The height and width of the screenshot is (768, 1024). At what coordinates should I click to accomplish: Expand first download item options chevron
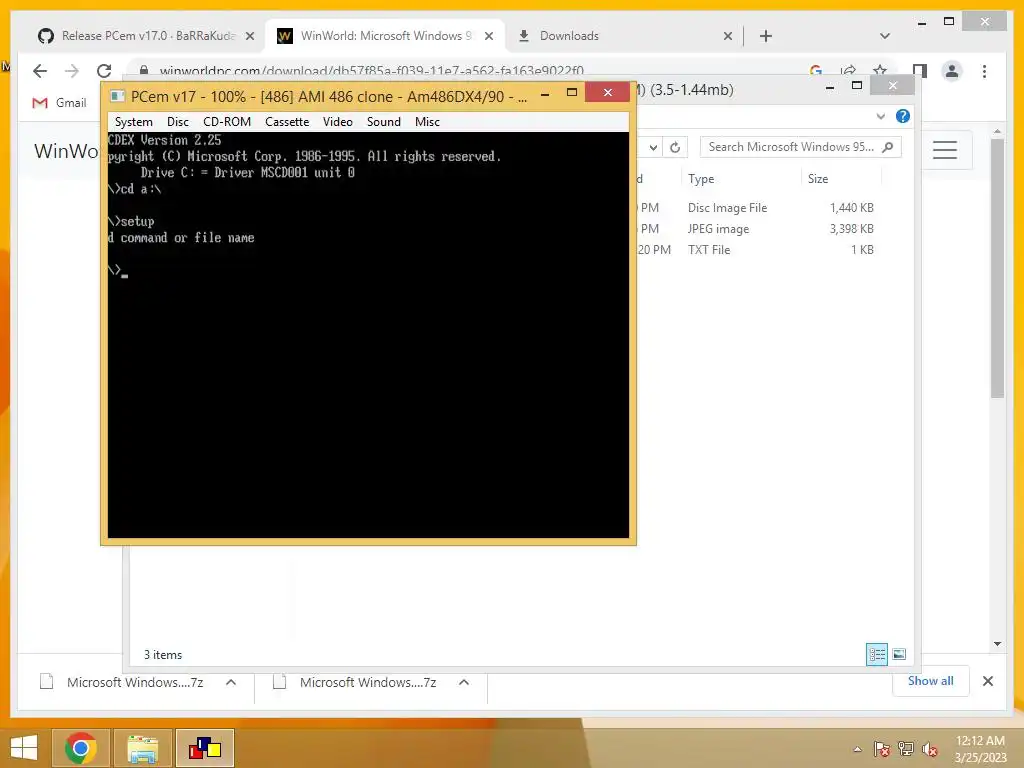(231, 682)
